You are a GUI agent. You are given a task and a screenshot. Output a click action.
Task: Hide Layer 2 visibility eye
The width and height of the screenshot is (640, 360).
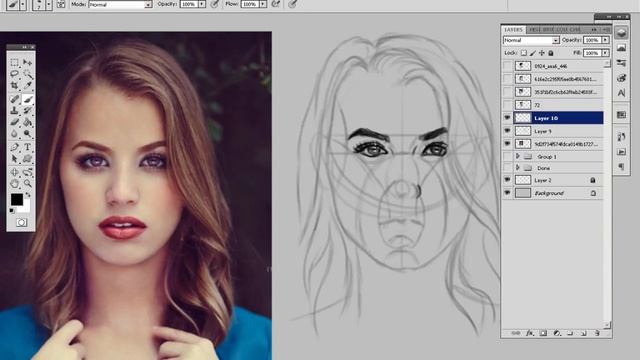point(507,180)
